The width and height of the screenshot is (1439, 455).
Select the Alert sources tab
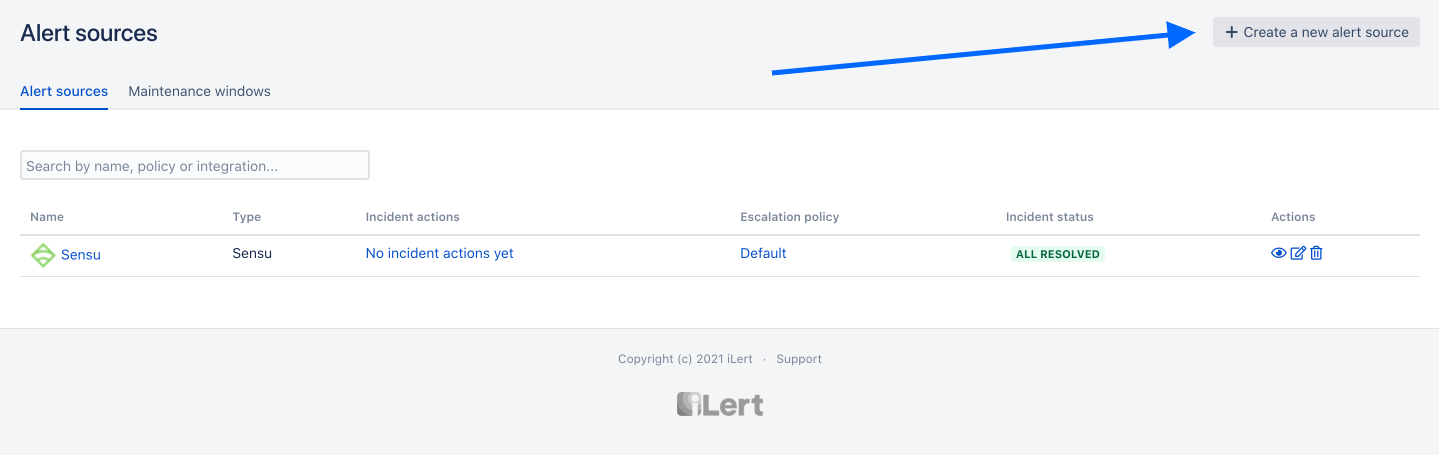coord(64,91)
